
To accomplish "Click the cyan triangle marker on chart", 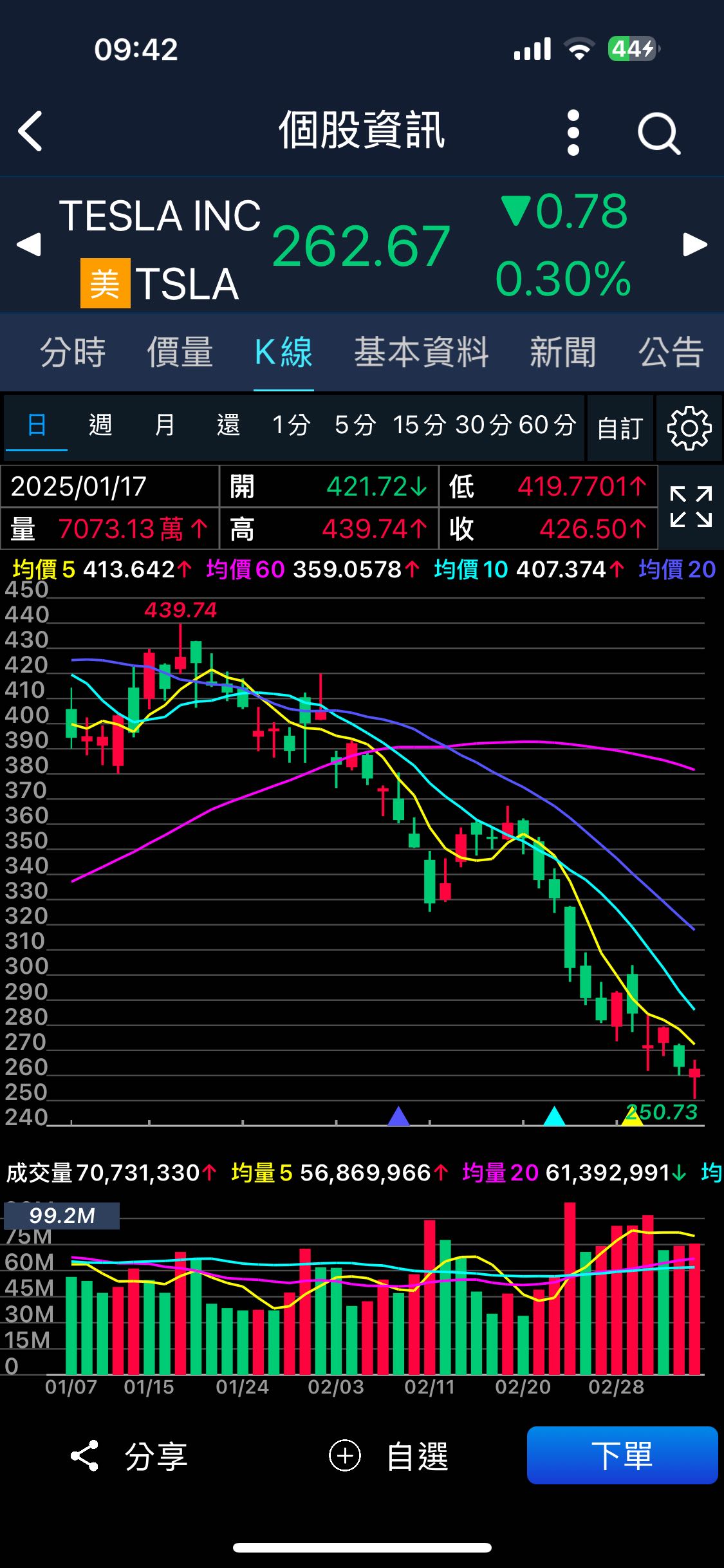I will coord(554,1115).
